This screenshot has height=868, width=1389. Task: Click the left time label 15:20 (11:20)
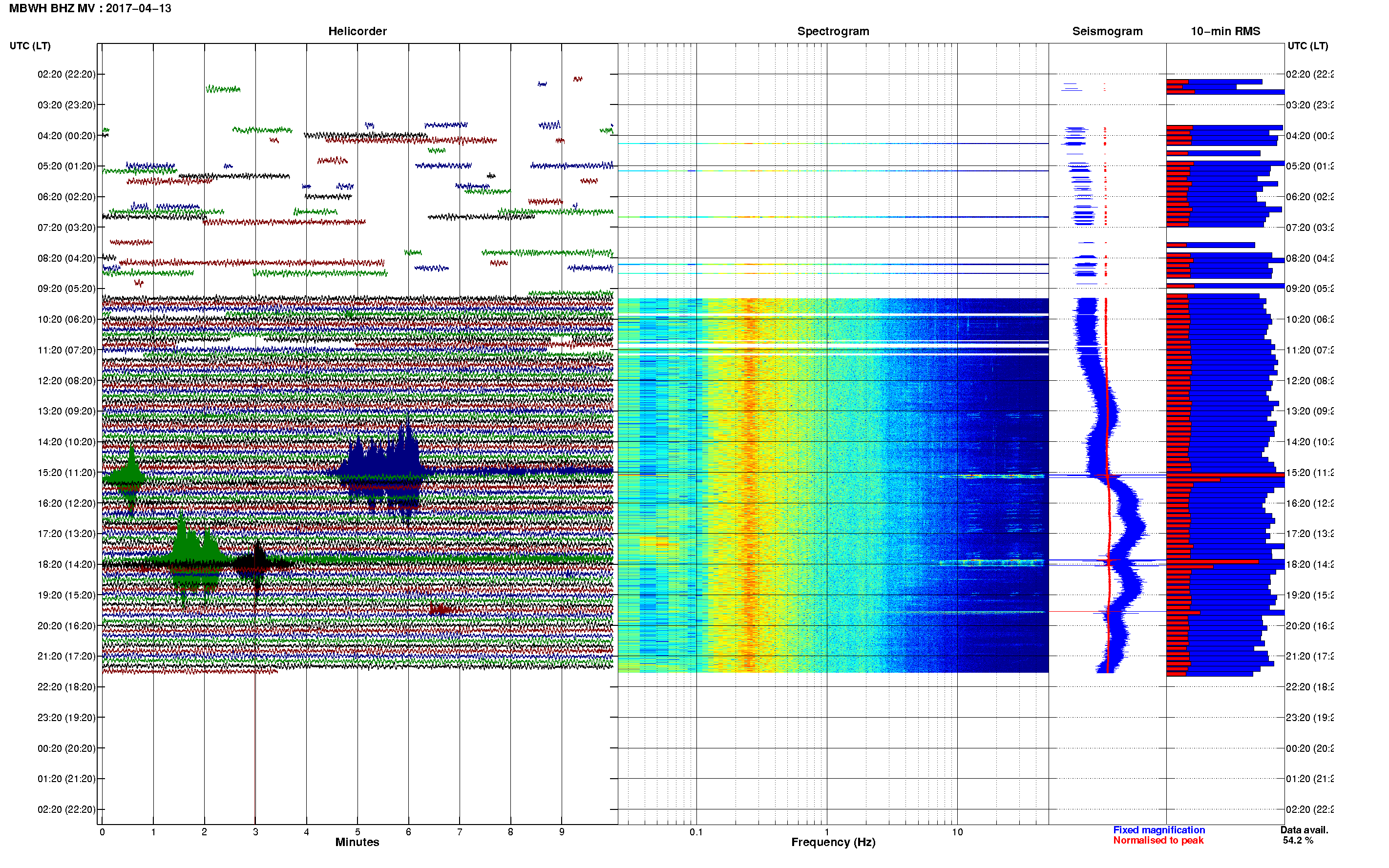coord(66,473)
